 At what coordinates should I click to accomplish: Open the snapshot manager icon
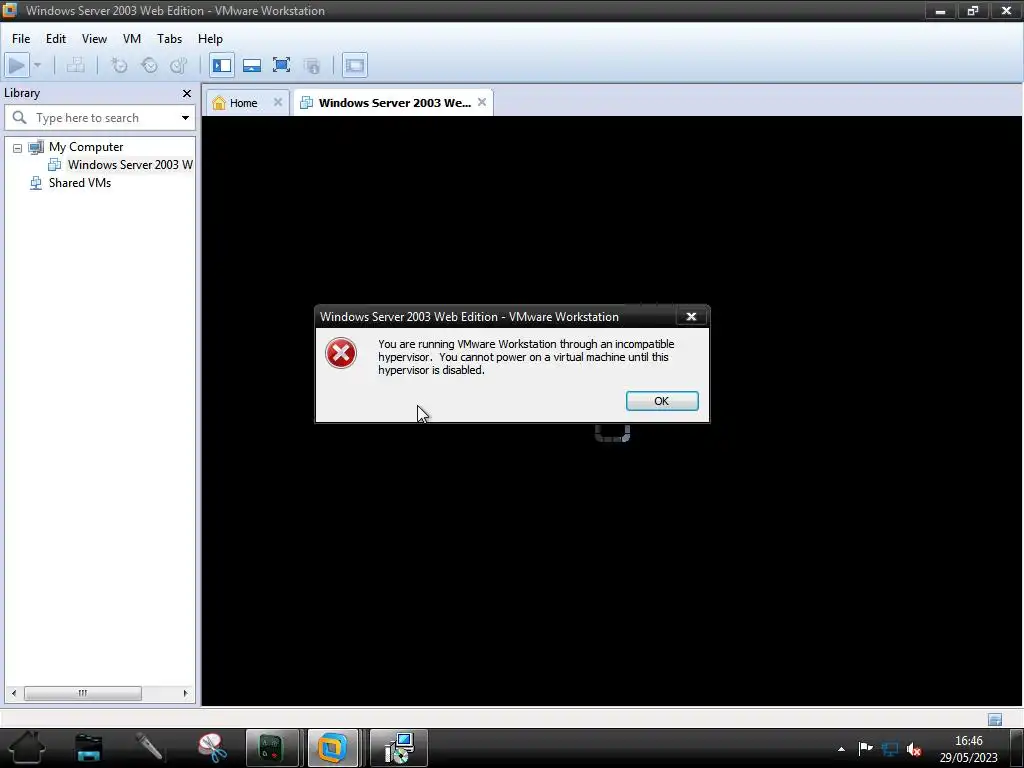tap(178, 65)
